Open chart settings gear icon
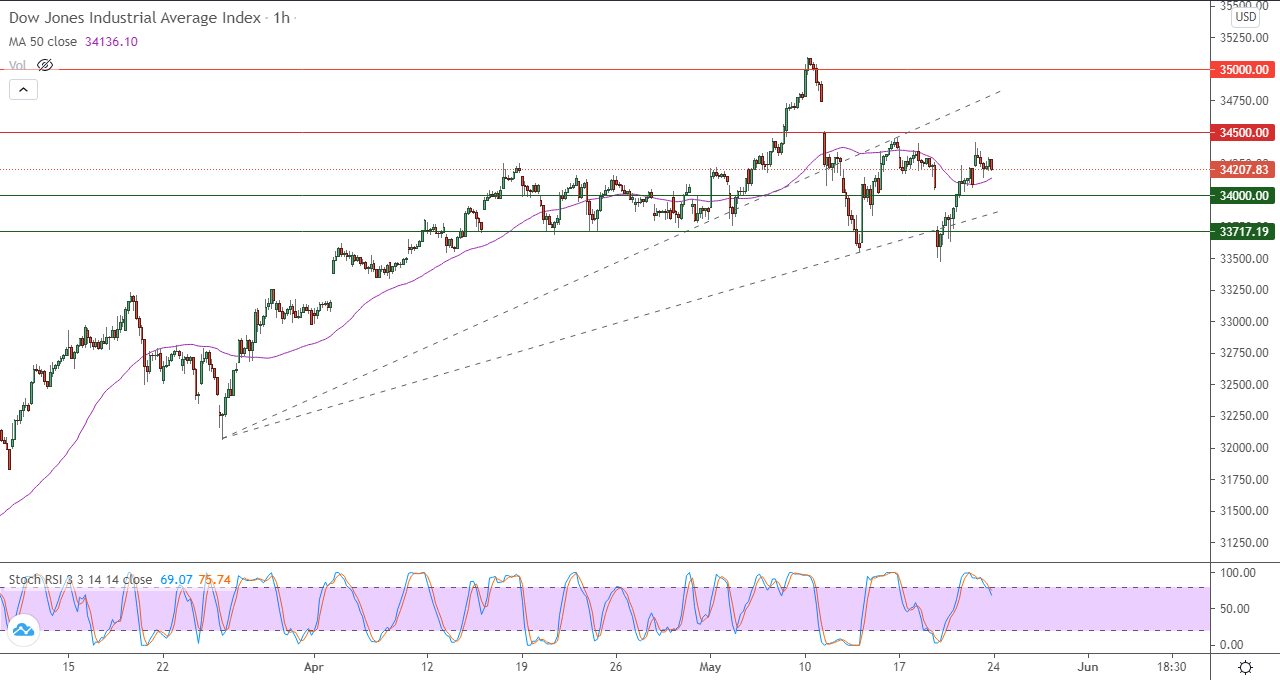Viewport: 1280px width, 680px height. tap(1245, 667)
